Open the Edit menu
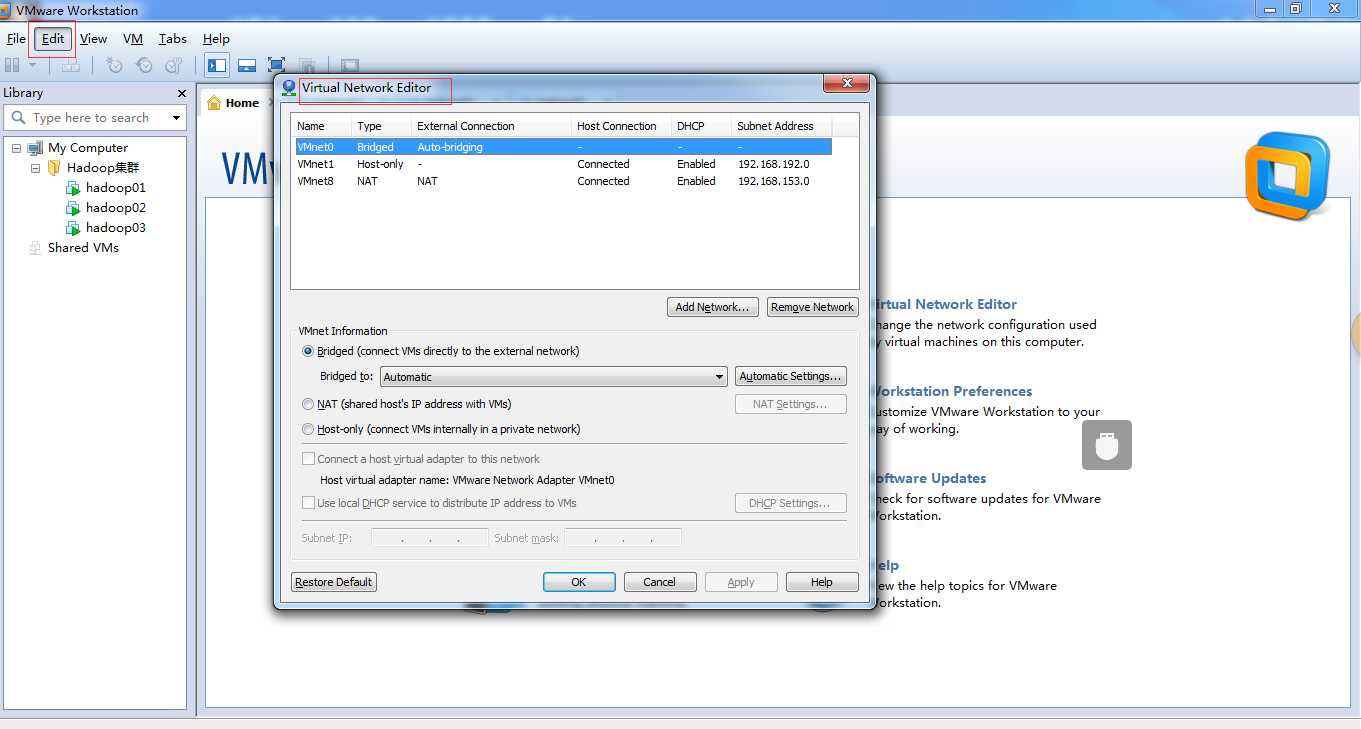The width and height of the screenshot is (1361, 729). pos(53,39)
